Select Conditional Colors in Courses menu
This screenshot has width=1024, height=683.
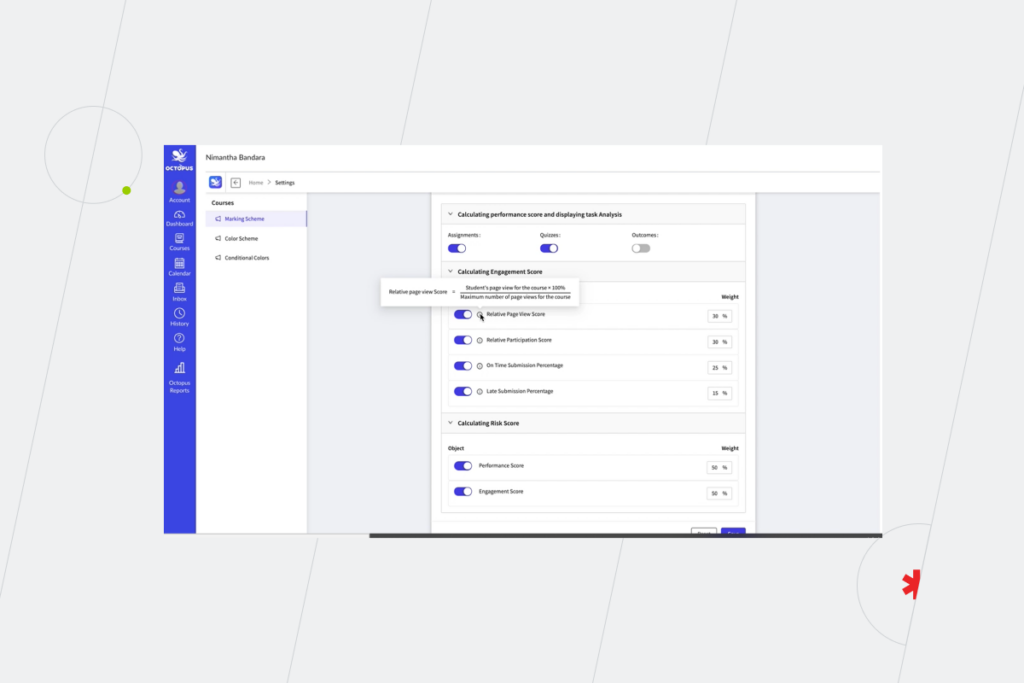[246, 258]
